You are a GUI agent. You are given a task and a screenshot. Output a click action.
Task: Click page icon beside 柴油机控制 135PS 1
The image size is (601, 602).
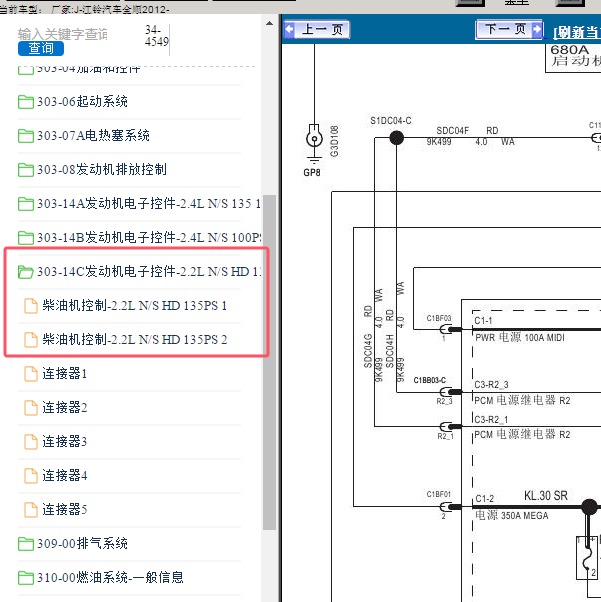click(31, 306)
